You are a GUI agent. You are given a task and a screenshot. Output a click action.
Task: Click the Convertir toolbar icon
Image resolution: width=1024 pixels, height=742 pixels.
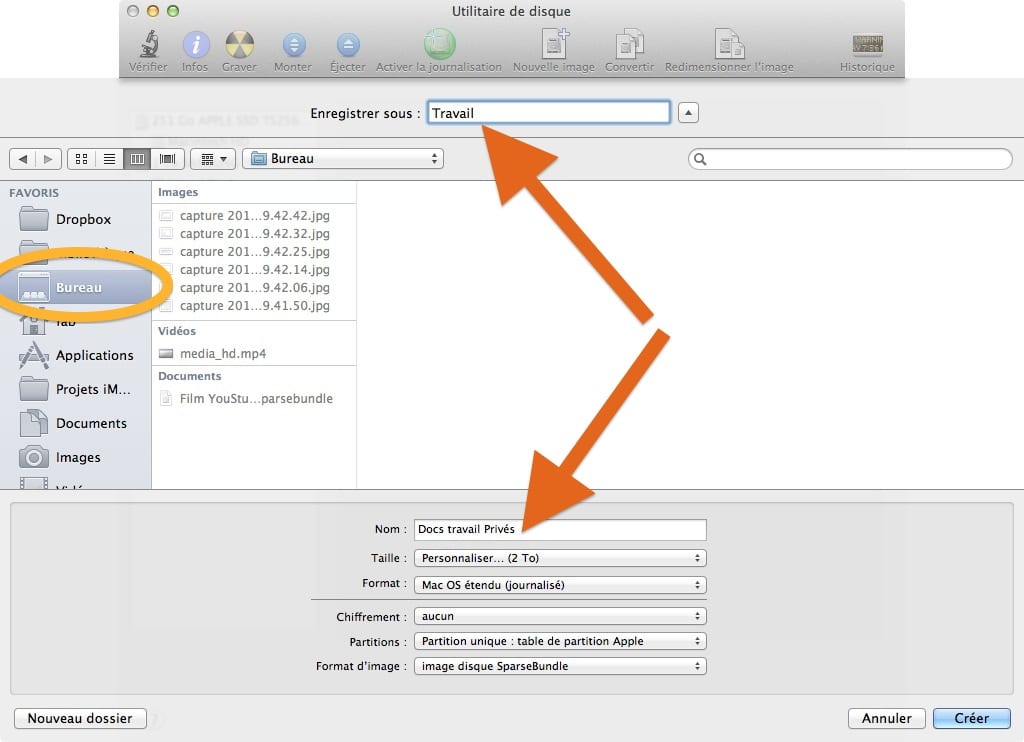(630, 44)
